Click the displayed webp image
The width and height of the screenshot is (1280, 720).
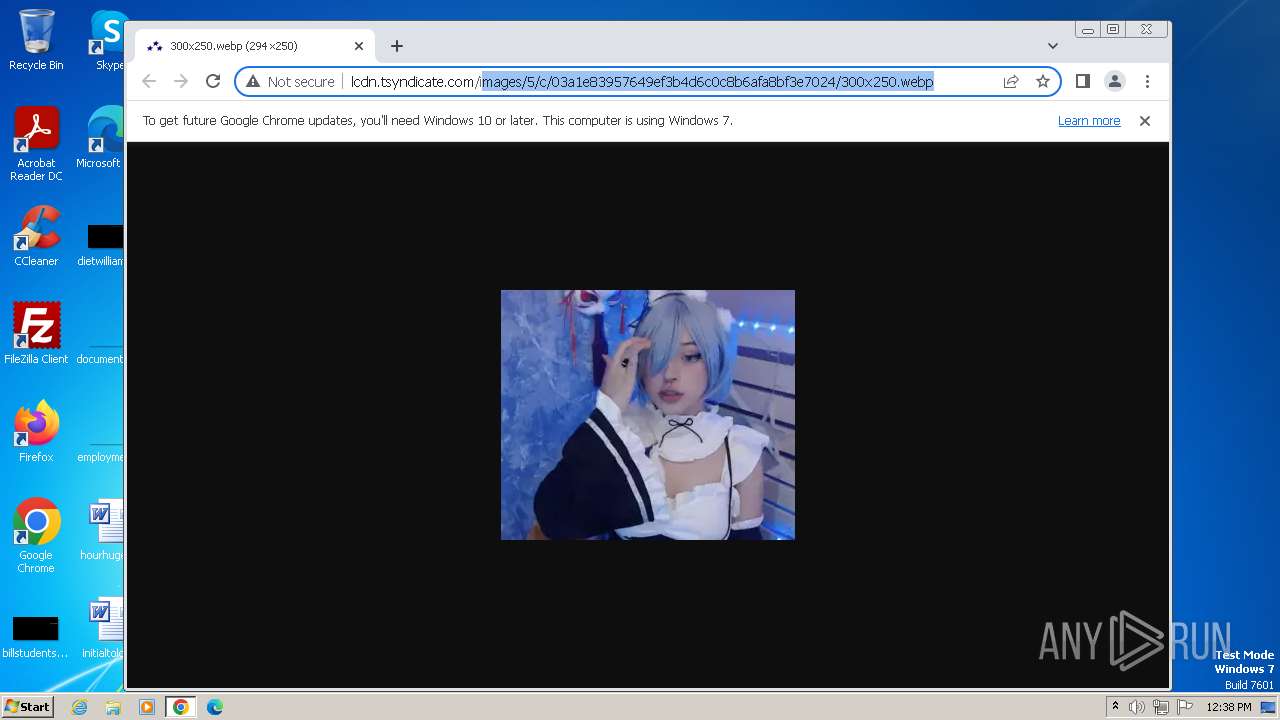click(648, 415)
